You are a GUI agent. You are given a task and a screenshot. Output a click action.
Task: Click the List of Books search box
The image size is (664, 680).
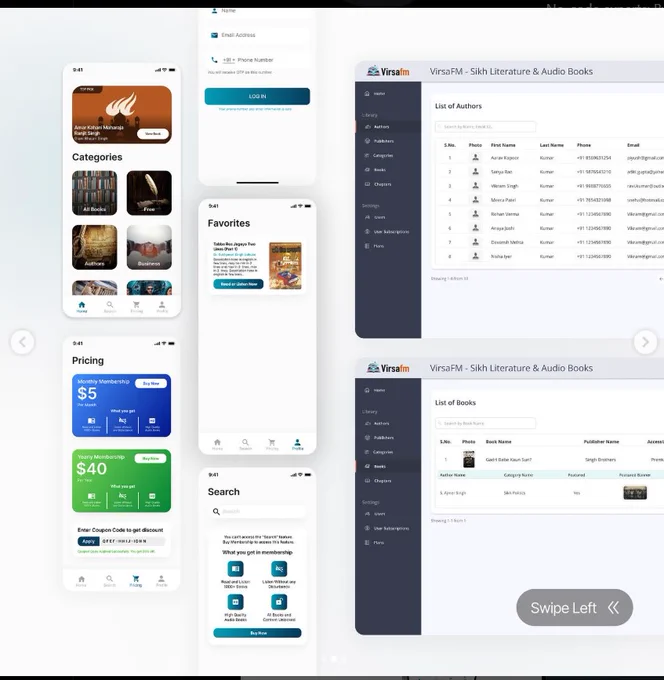485,423
